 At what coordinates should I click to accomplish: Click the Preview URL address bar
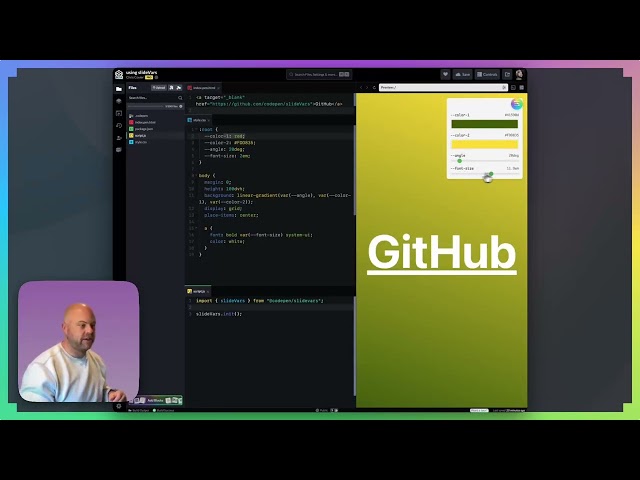click(x=443, y=87)
